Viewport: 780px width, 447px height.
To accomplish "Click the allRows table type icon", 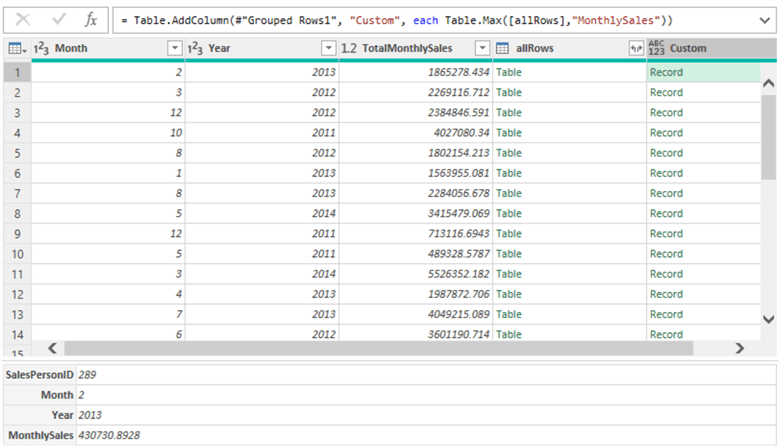I will (502, 48).
